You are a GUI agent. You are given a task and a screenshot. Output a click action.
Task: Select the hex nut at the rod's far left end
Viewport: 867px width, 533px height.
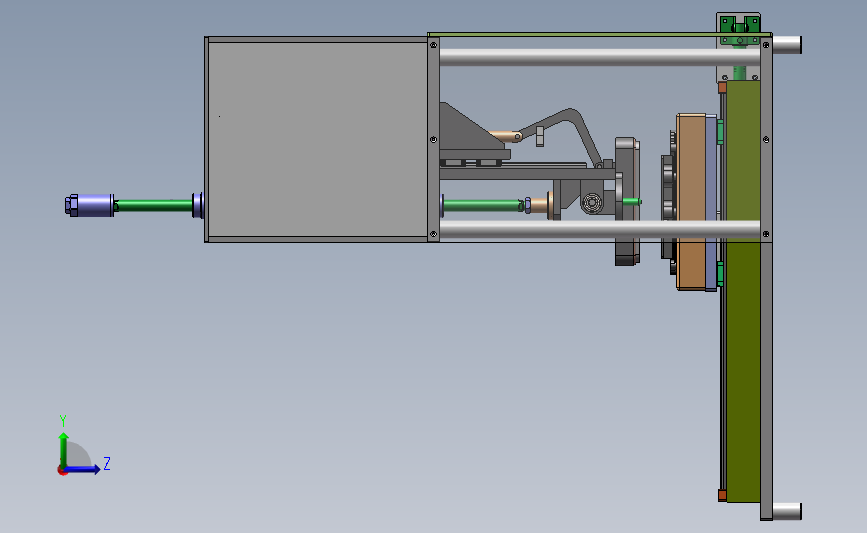coord(71,205)
